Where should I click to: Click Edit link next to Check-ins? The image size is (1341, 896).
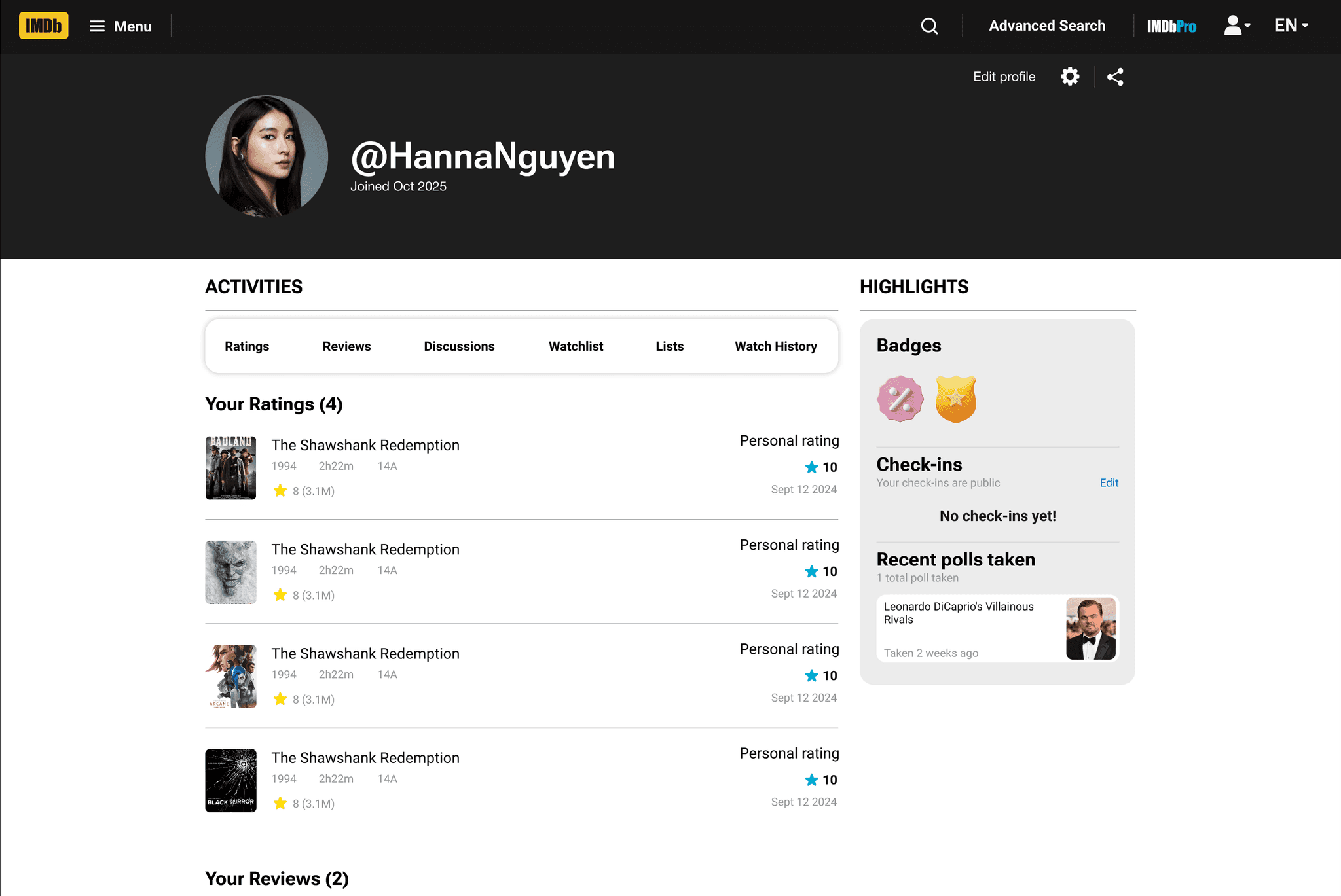pyautogui.click(x=1109, y=483)
